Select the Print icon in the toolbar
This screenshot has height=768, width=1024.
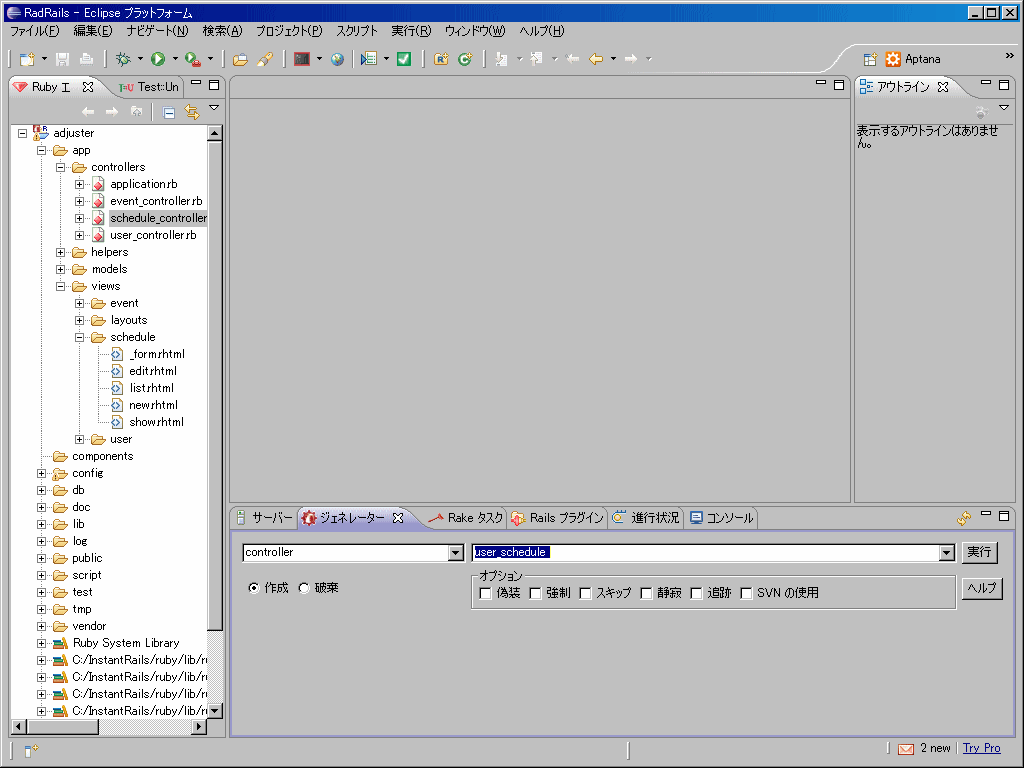click(86, 59)
